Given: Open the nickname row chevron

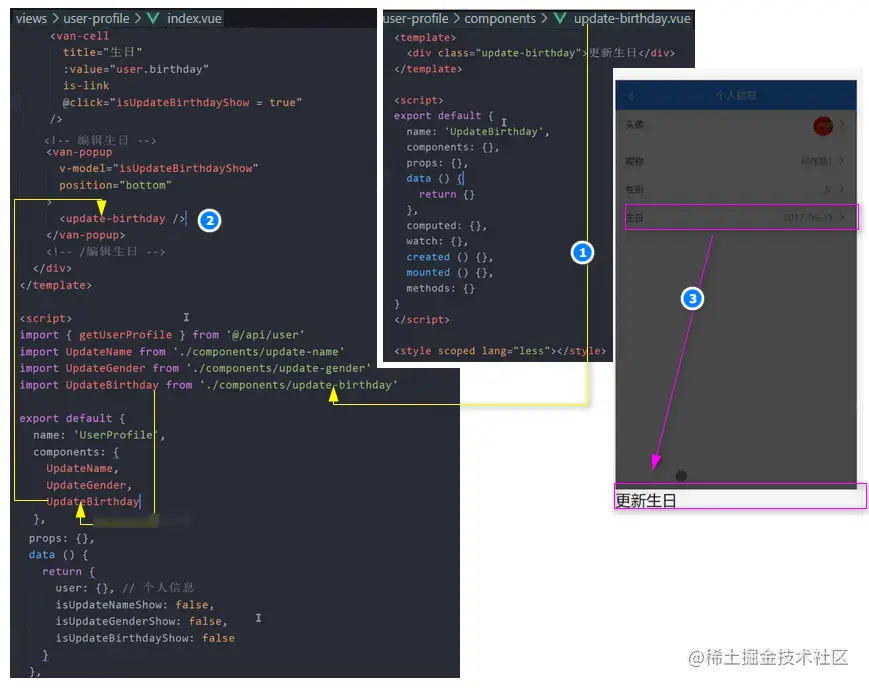Looking at the screenshot, I should coord(842,161).
